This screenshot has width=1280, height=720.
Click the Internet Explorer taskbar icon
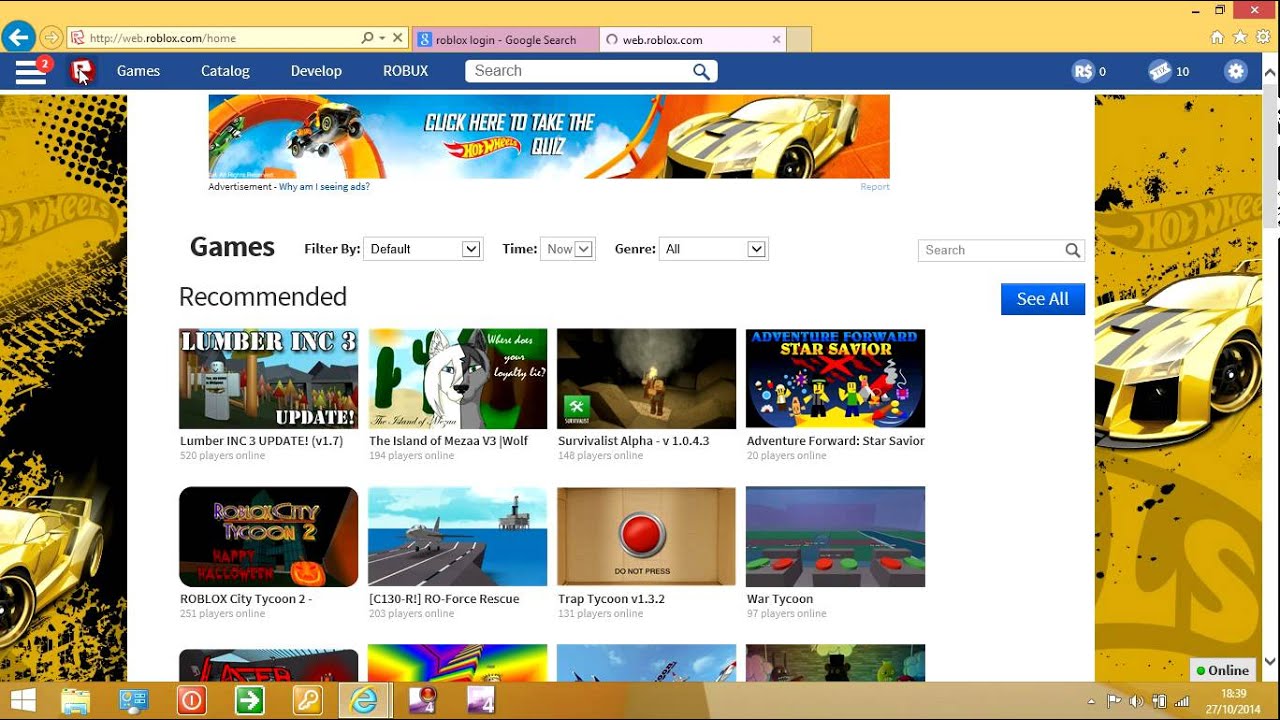click(363, 700)
